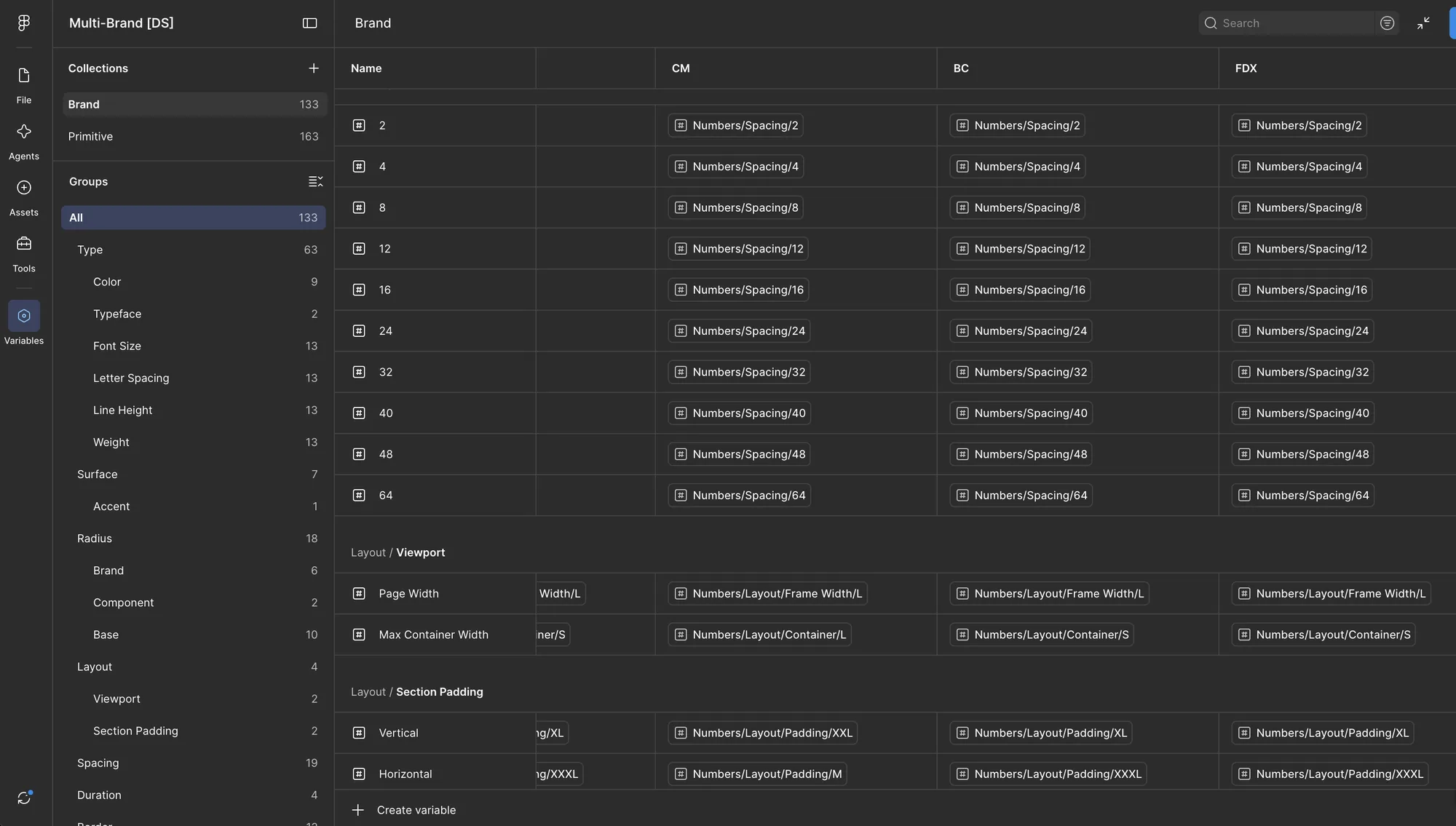Click BC value Numbers/Layout/Container/S
Screen dimensions: 1456x826
pyautogui.click(x=1042, y=635)
